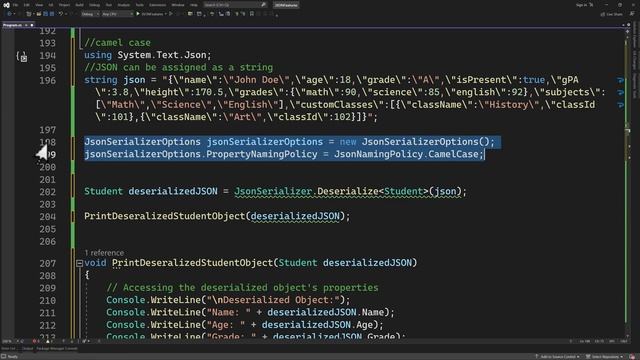The image size is (640, 360).
Task: Open the startup project dropdown arrow
Action: point(165,14)
